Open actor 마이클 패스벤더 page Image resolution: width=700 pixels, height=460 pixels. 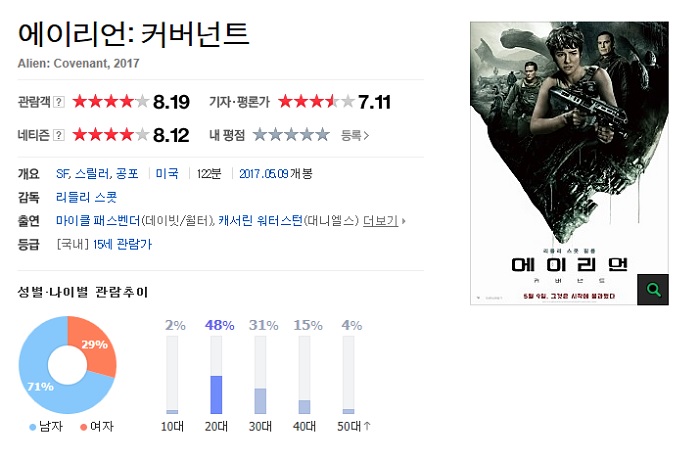pos(98,221)
